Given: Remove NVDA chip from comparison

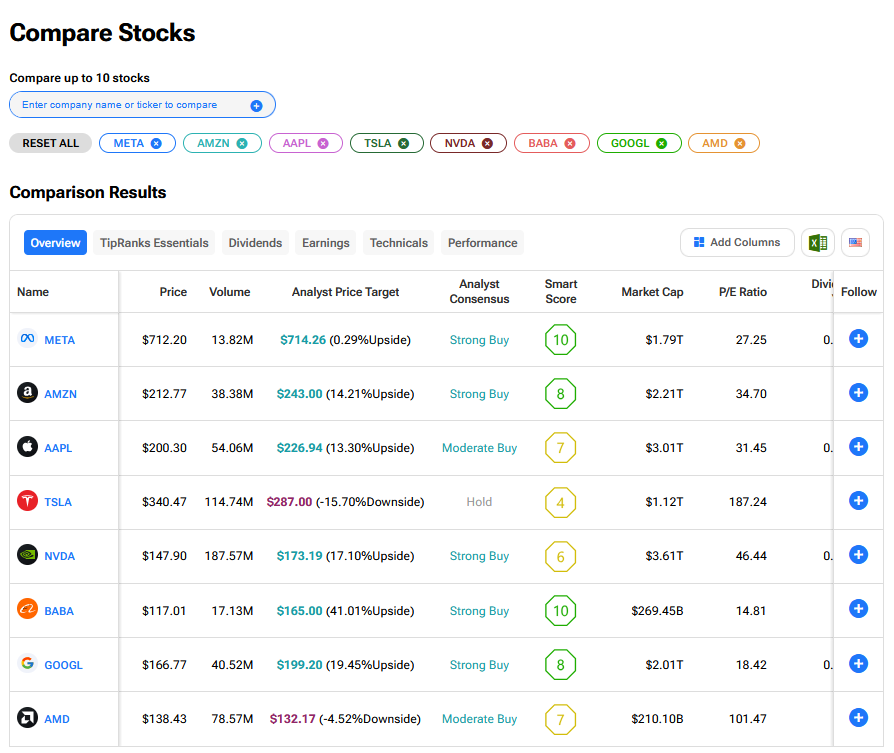Looking at the screenshot, I should (487, 144).
